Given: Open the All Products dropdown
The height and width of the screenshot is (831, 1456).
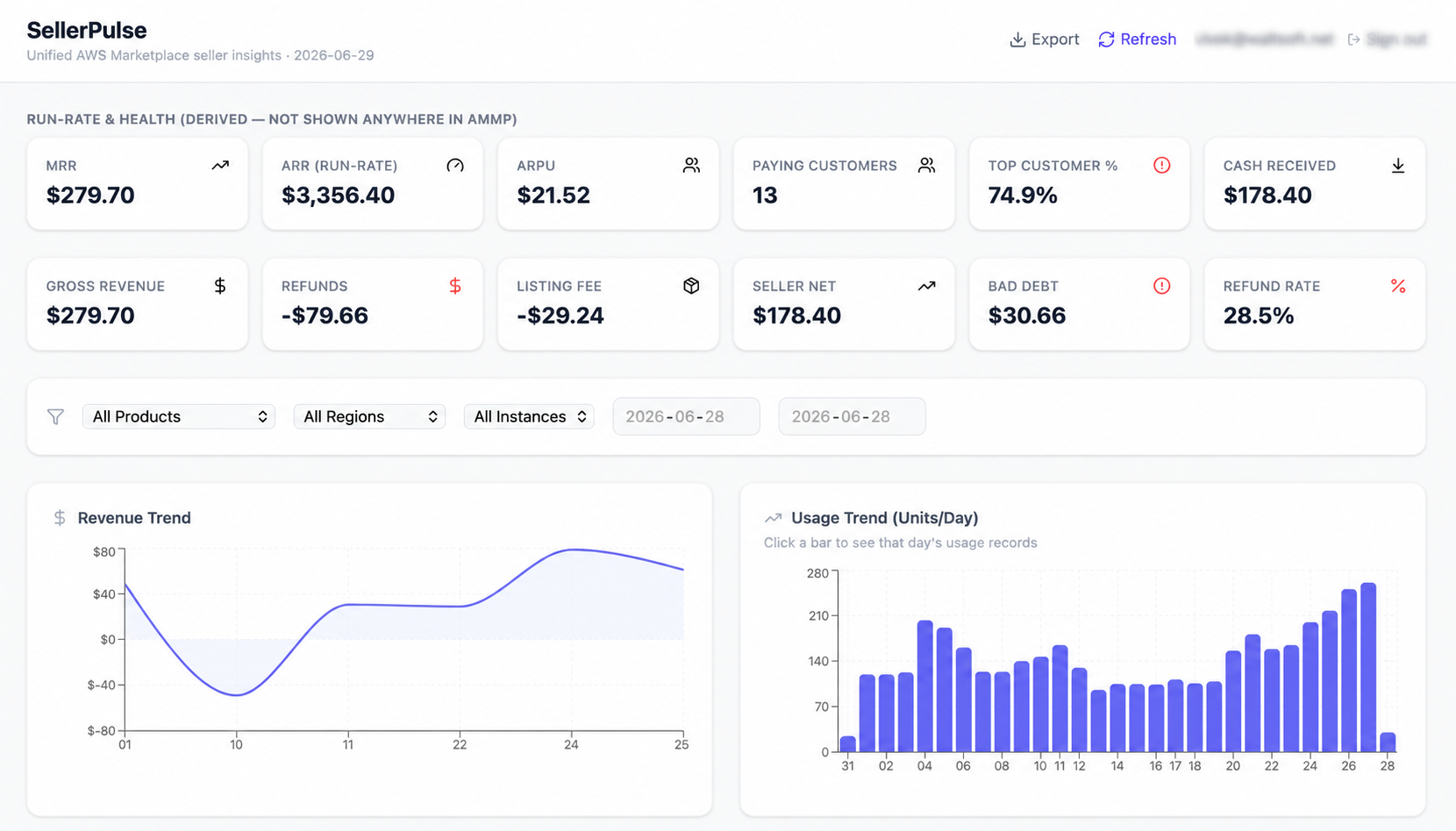Looking at the screenshot, I should (x=179, y=416).
